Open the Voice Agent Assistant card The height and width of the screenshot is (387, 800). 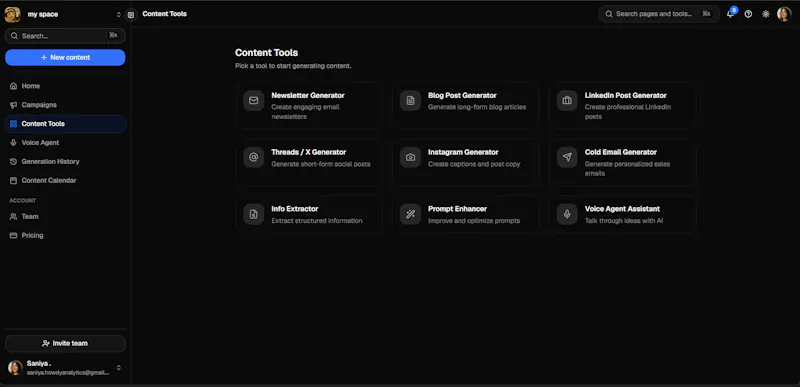[x=622, y=215]
